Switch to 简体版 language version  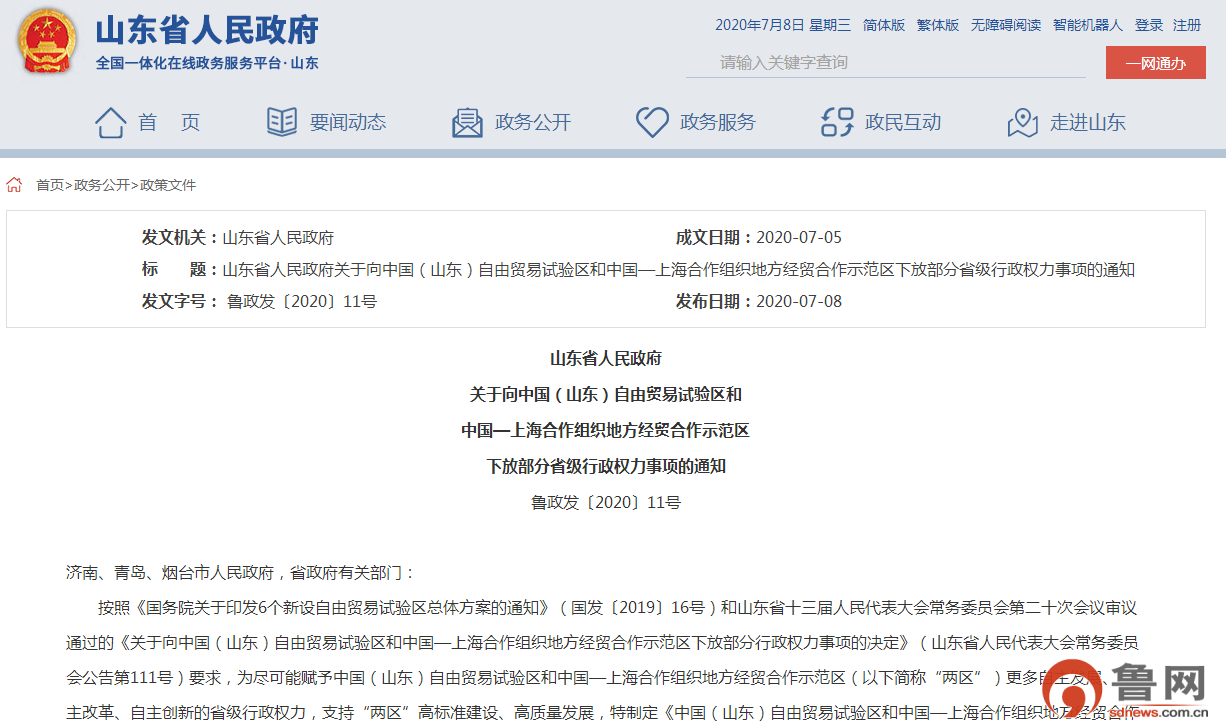coord(883,25)
